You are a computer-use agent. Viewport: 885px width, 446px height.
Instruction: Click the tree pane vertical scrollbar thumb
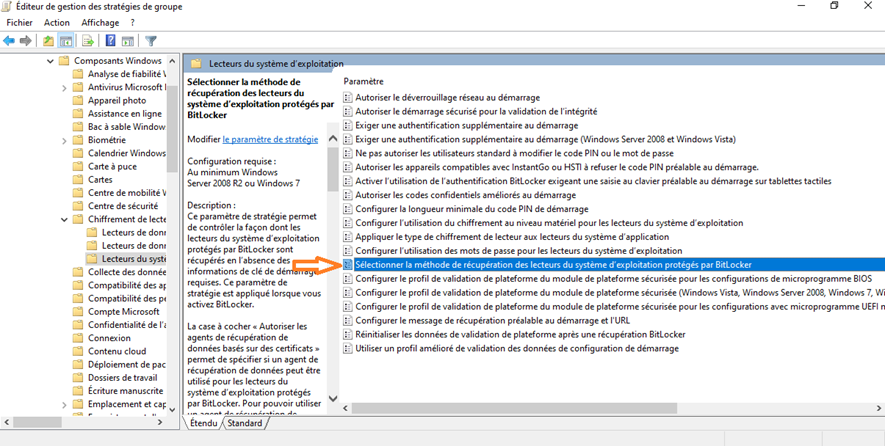coord(173,130)
